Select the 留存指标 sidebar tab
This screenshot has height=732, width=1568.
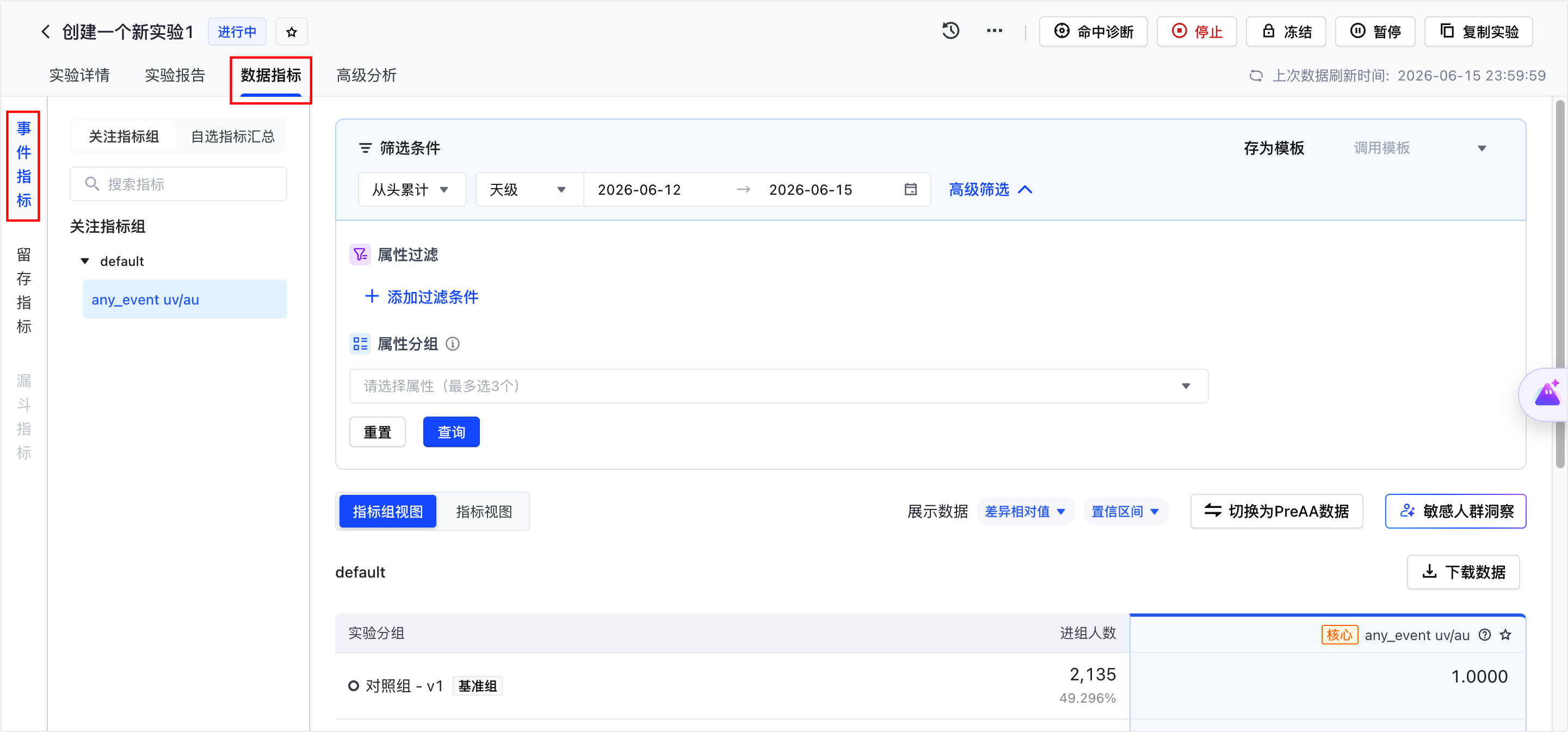[x=24, y=290]
